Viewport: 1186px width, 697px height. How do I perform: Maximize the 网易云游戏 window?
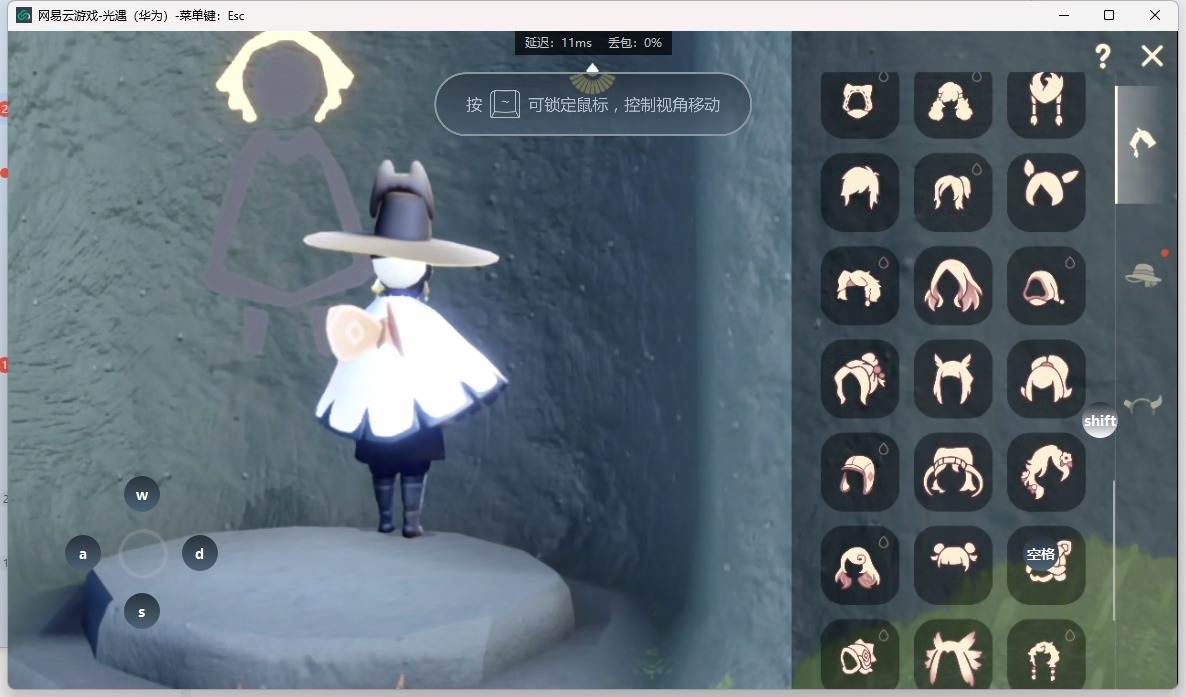coord(1109,15)
